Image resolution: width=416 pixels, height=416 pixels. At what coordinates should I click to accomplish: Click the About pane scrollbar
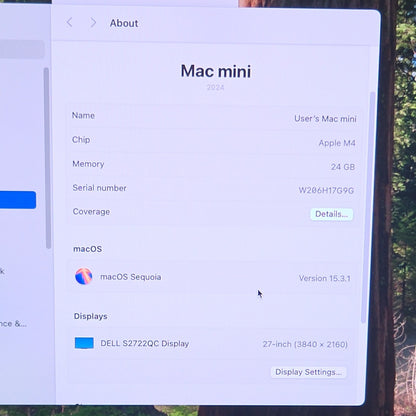tap(367, 207)
